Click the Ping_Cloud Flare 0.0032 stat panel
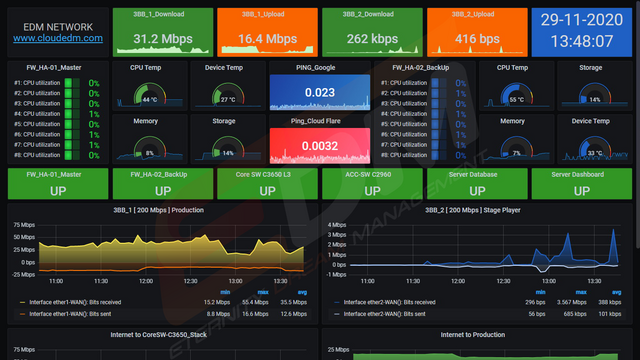This screenshot has width=640, height=360. [x=320, y=146]
